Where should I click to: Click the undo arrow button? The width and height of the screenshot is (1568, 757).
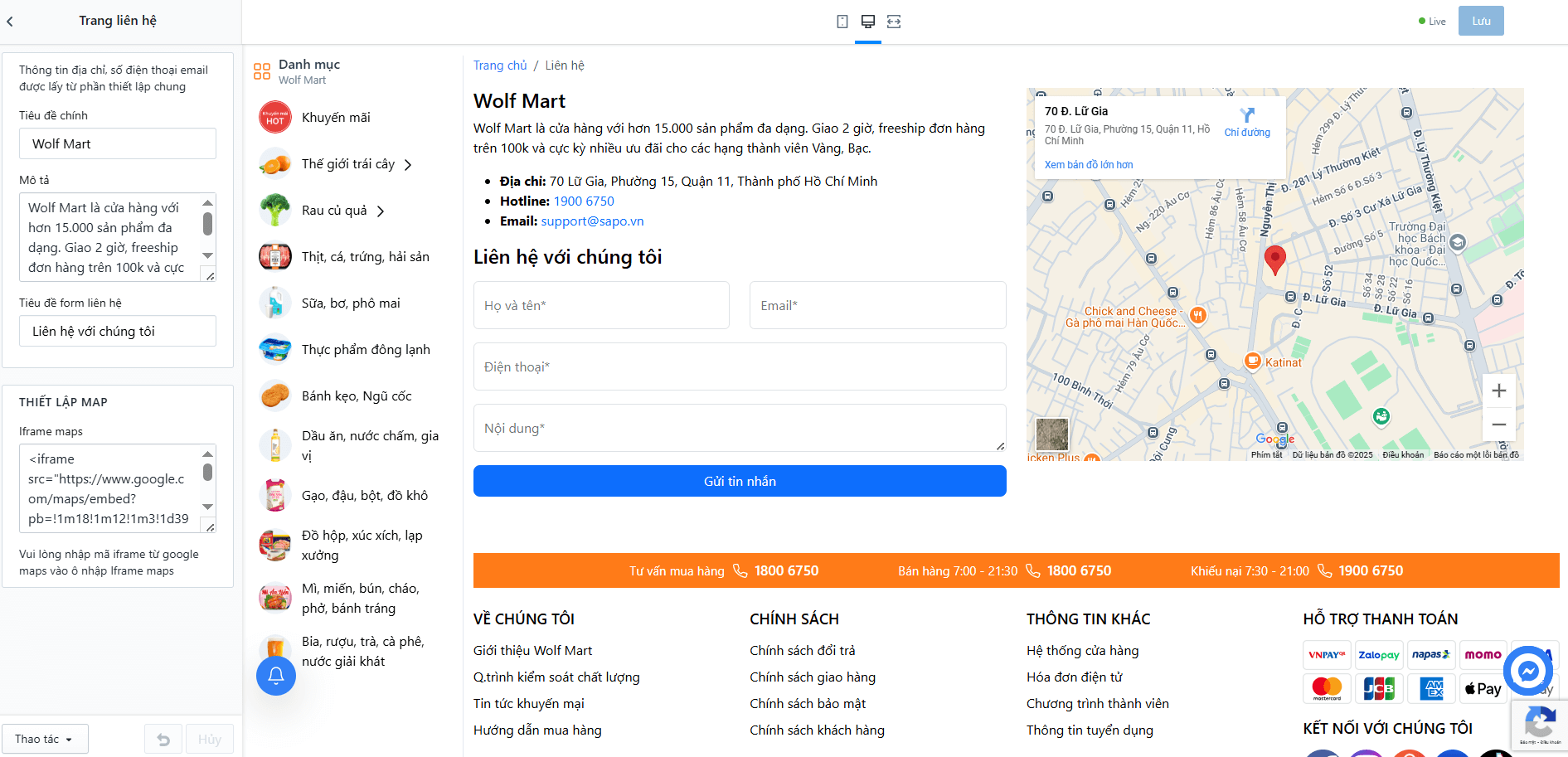pyautogui.click(x=163, y=740)
